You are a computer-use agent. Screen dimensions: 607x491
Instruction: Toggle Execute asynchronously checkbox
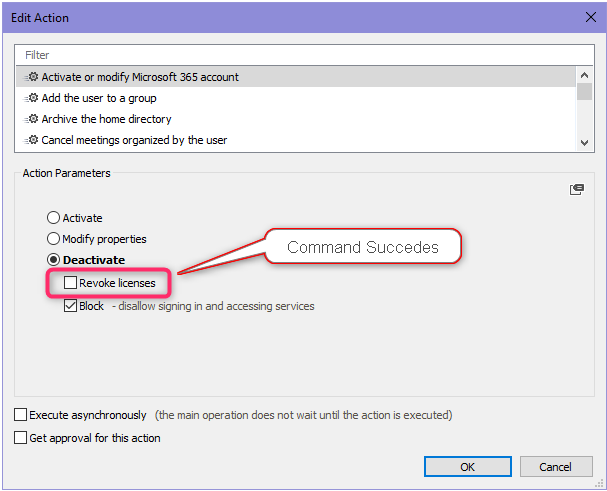(21, 414)
